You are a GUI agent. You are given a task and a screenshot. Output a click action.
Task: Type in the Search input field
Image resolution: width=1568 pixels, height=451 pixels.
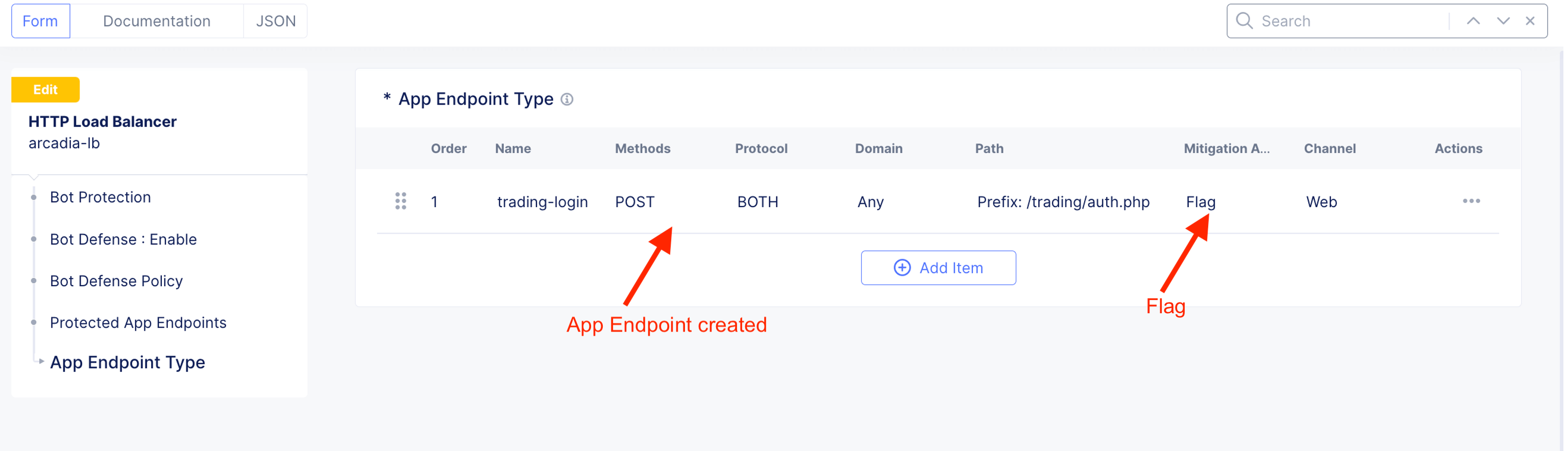1351,21
